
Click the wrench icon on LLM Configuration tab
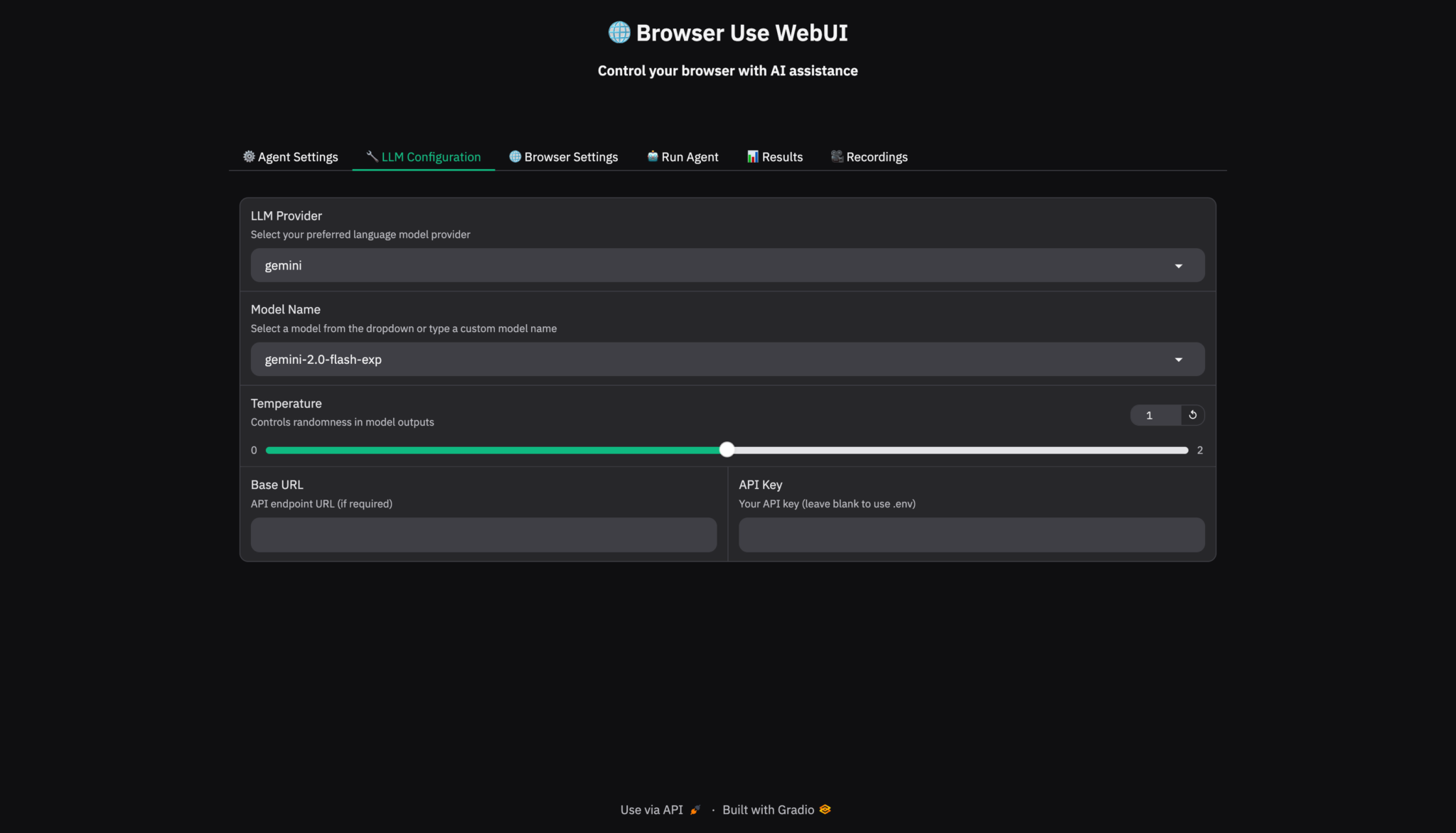pyautogui.click(x=372, y=156)
